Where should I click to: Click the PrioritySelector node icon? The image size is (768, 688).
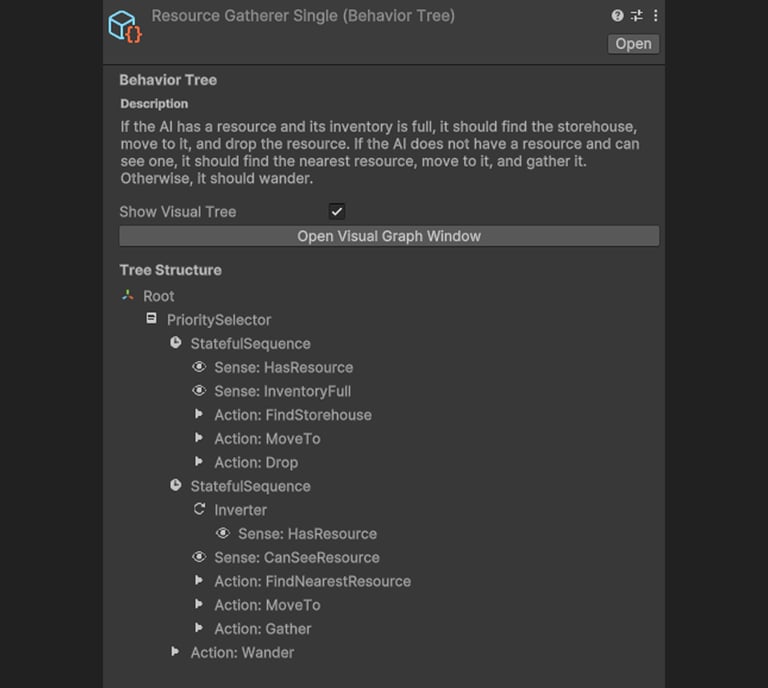(x=151, y=320)
